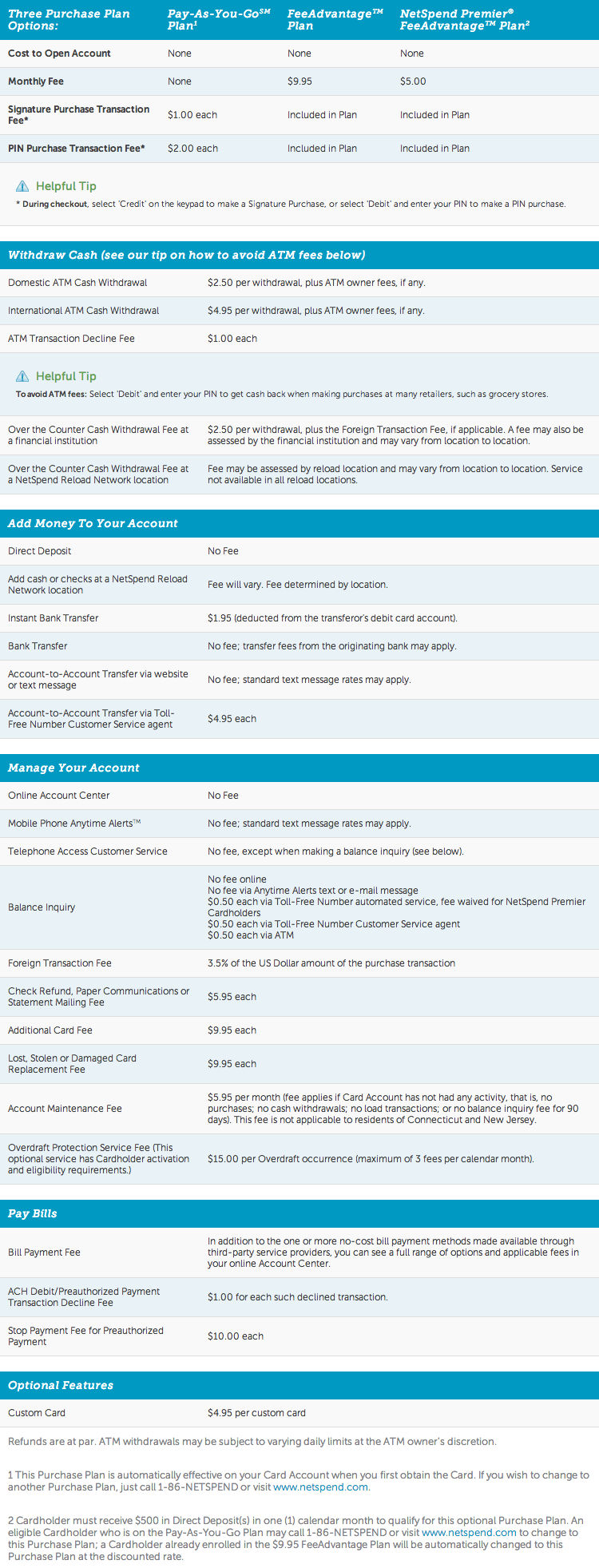Click the '$5.00' Premier monthly fee value
599x1568 pixels.
point(413,81)
